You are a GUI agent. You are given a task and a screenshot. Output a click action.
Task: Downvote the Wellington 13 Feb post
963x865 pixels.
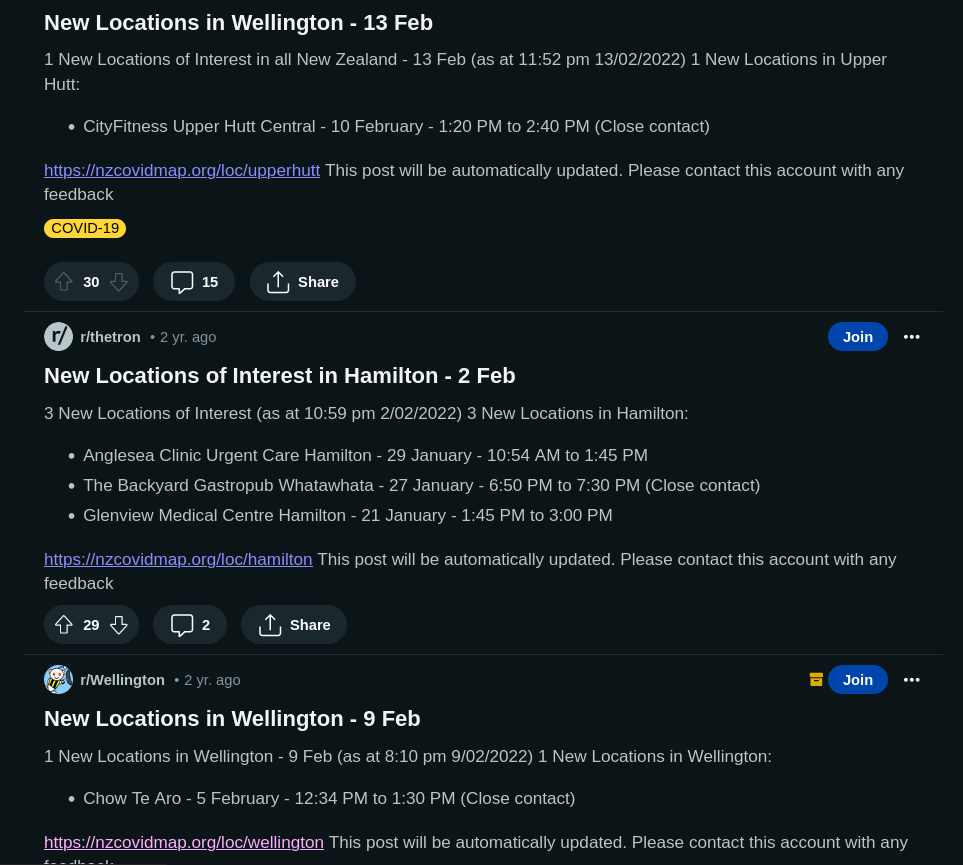click(x=119, y=282)
